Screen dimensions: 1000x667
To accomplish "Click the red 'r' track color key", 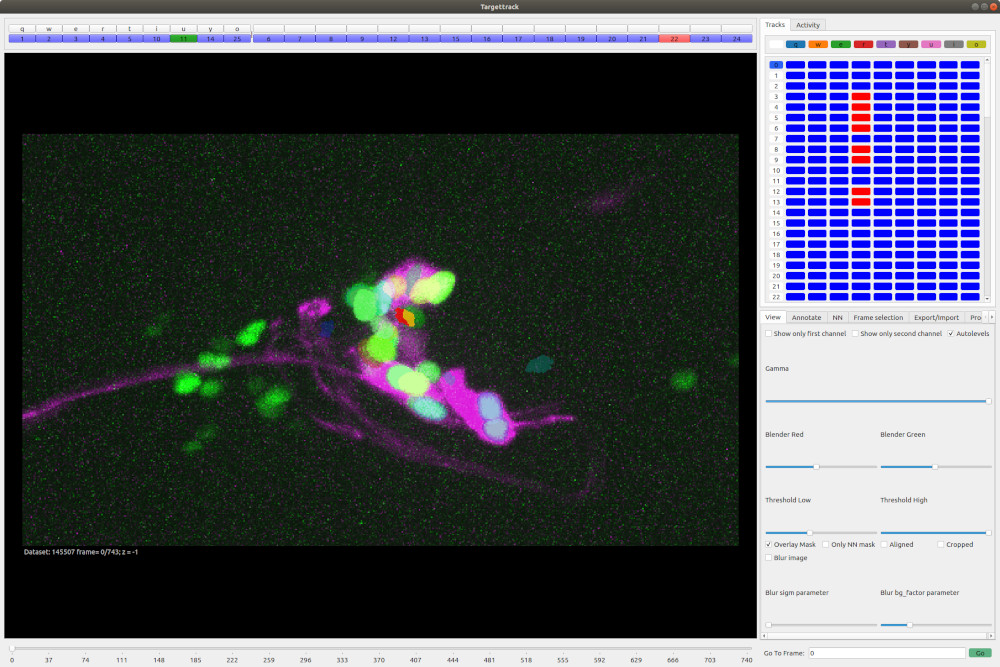I will [x=862, y=44].
